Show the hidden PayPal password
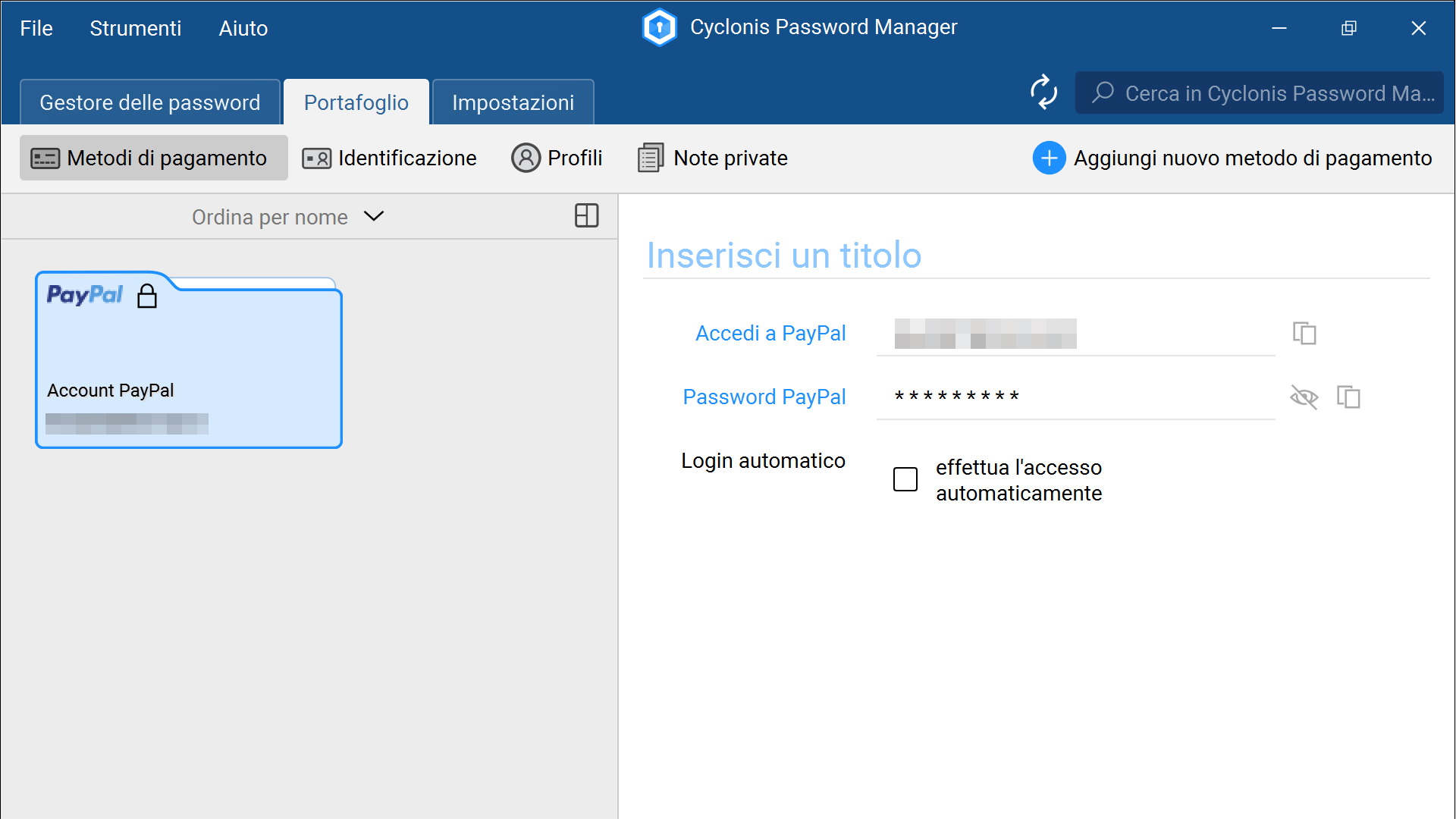Screen dimensions: 1456x822 coord(1304,397)
